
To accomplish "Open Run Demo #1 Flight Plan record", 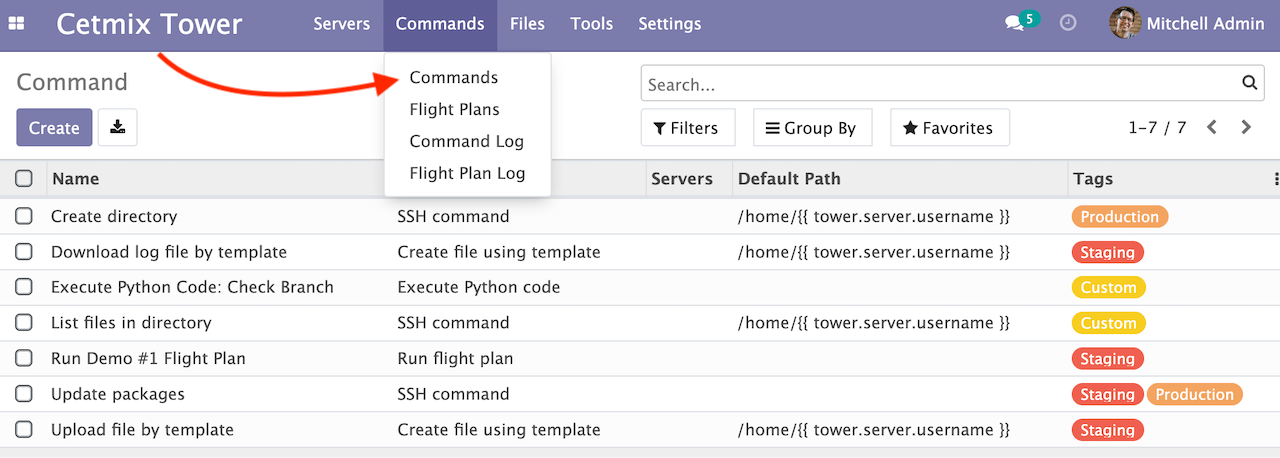I will [x=148, y=358].
